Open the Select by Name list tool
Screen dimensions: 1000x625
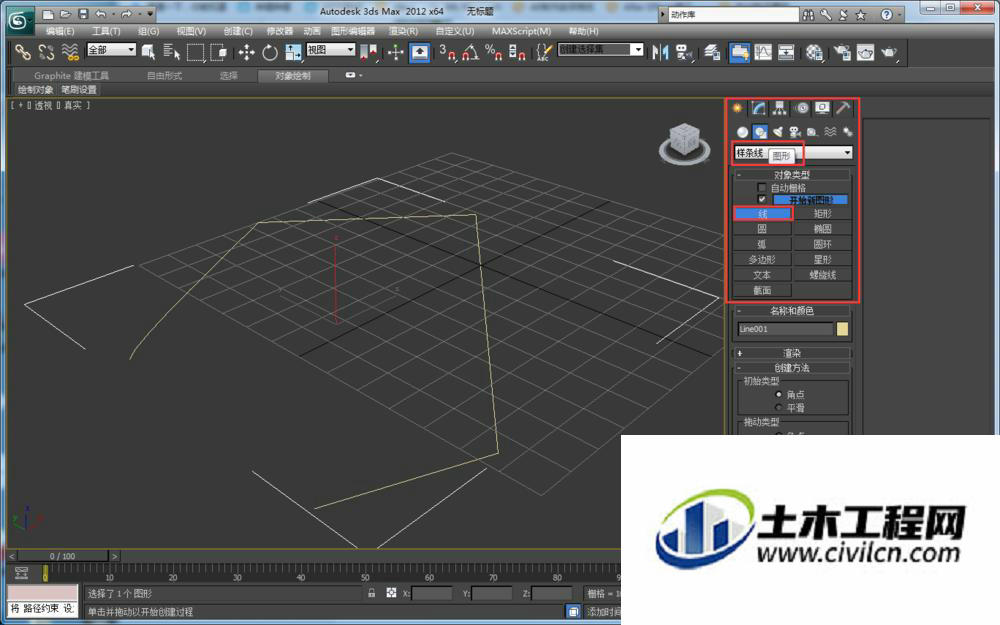[x=172, y=52]
